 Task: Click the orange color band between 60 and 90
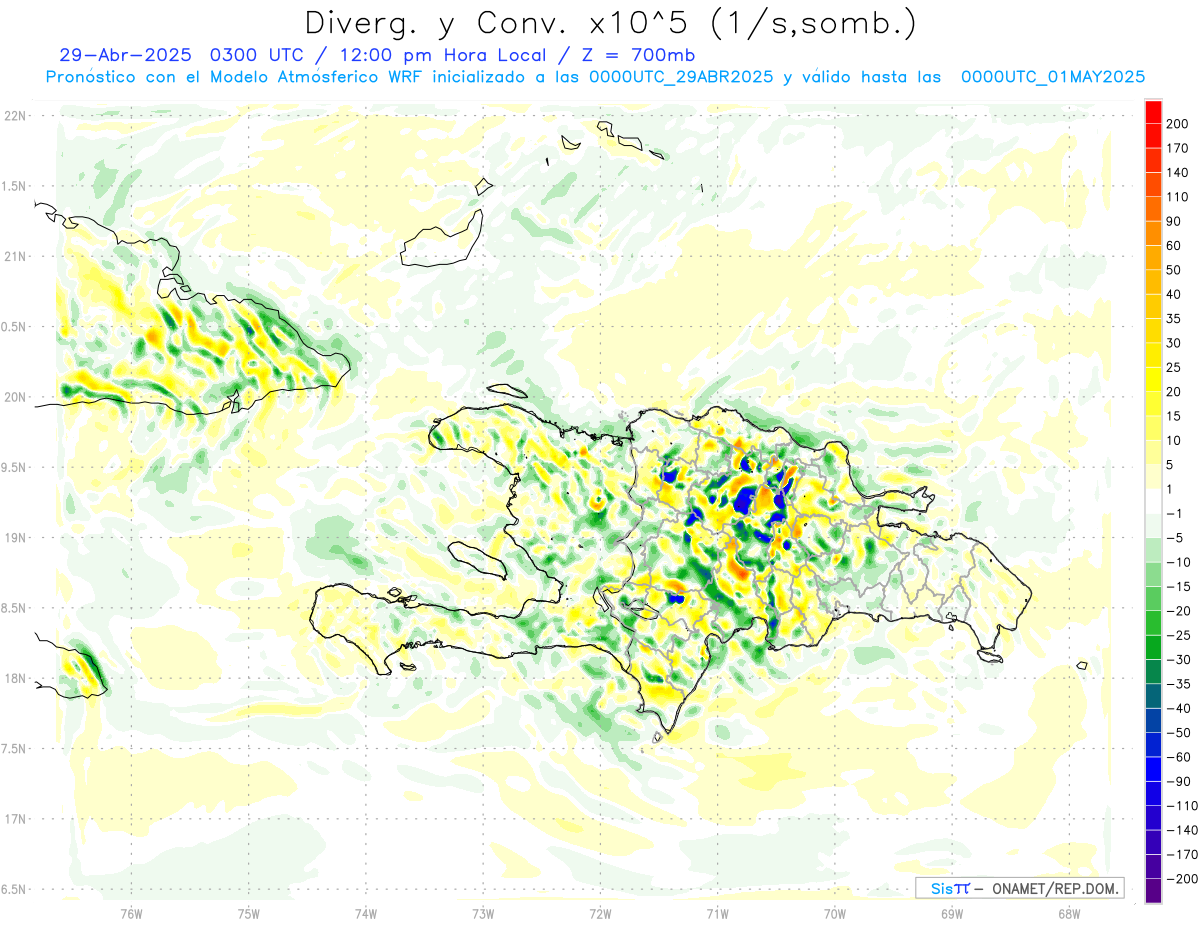point(1153,234)
